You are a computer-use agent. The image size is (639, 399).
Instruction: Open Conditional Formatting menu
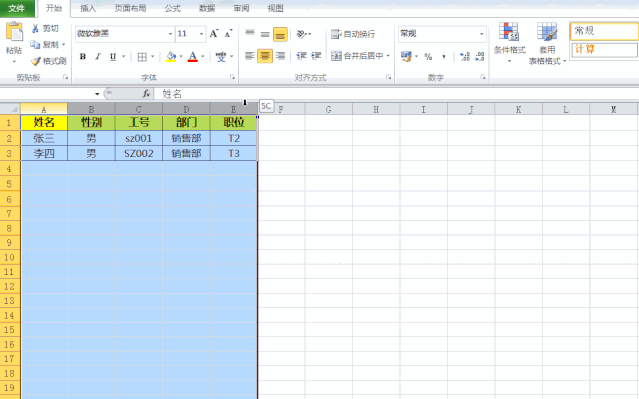pos(509,43)
